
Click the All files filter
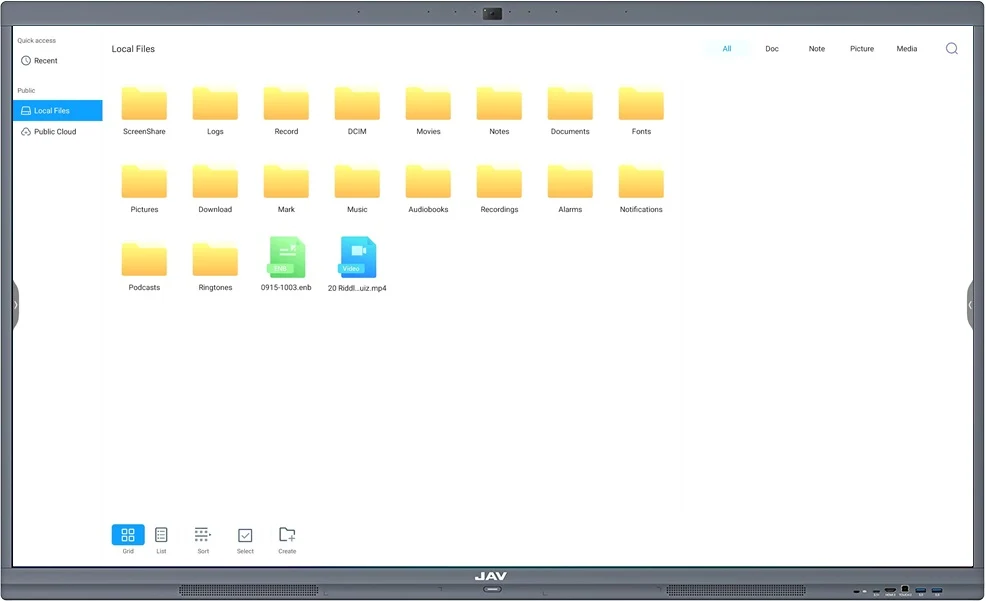727,48
